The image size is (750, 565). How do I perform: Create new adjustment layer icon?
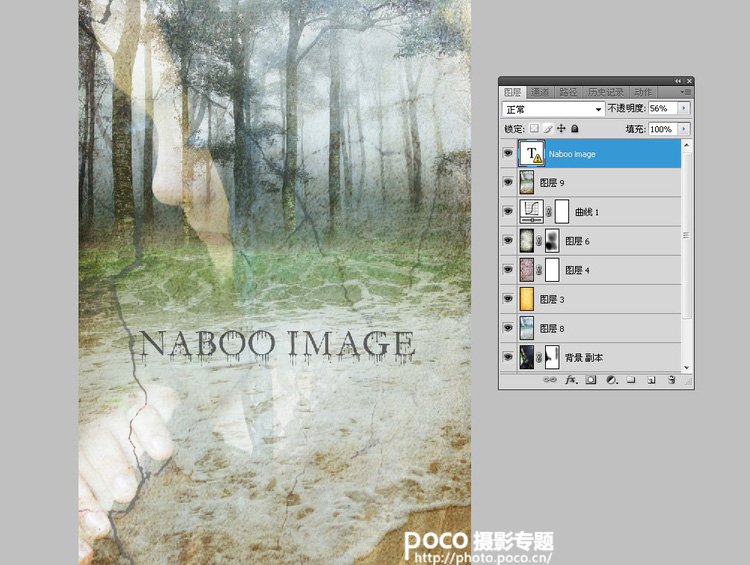tap(611, 381)
